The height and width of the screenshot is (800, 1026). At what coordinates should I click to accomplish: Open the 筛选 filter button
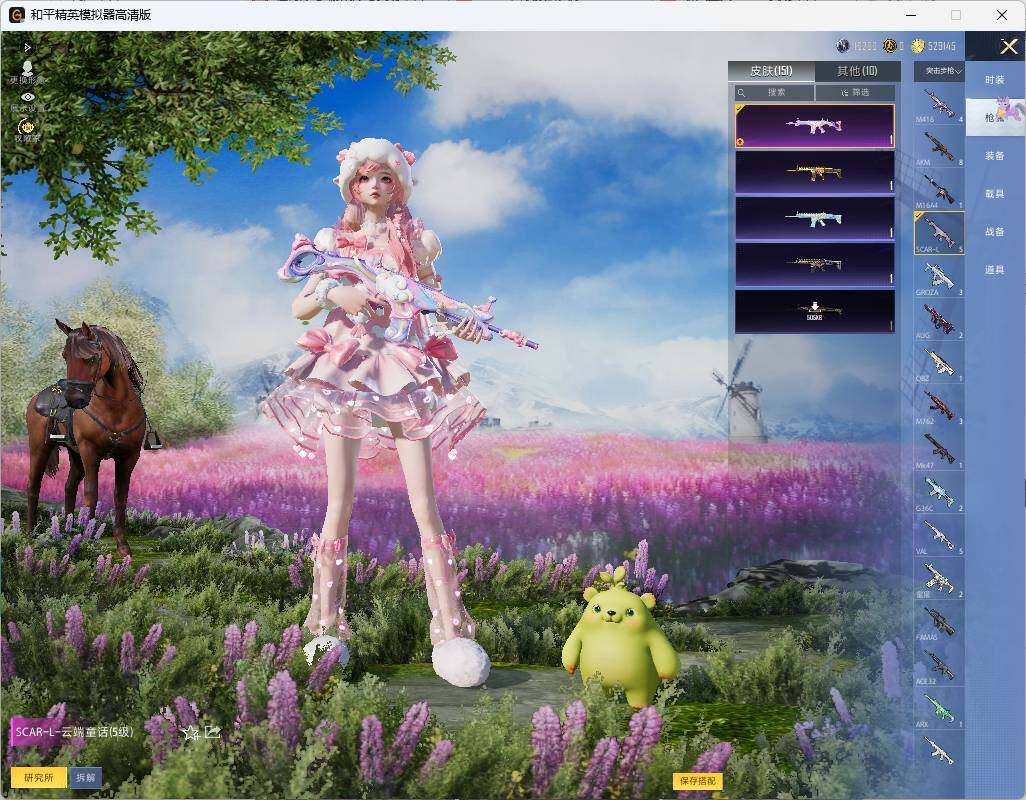pyautogui.click(x=855, y=93)
